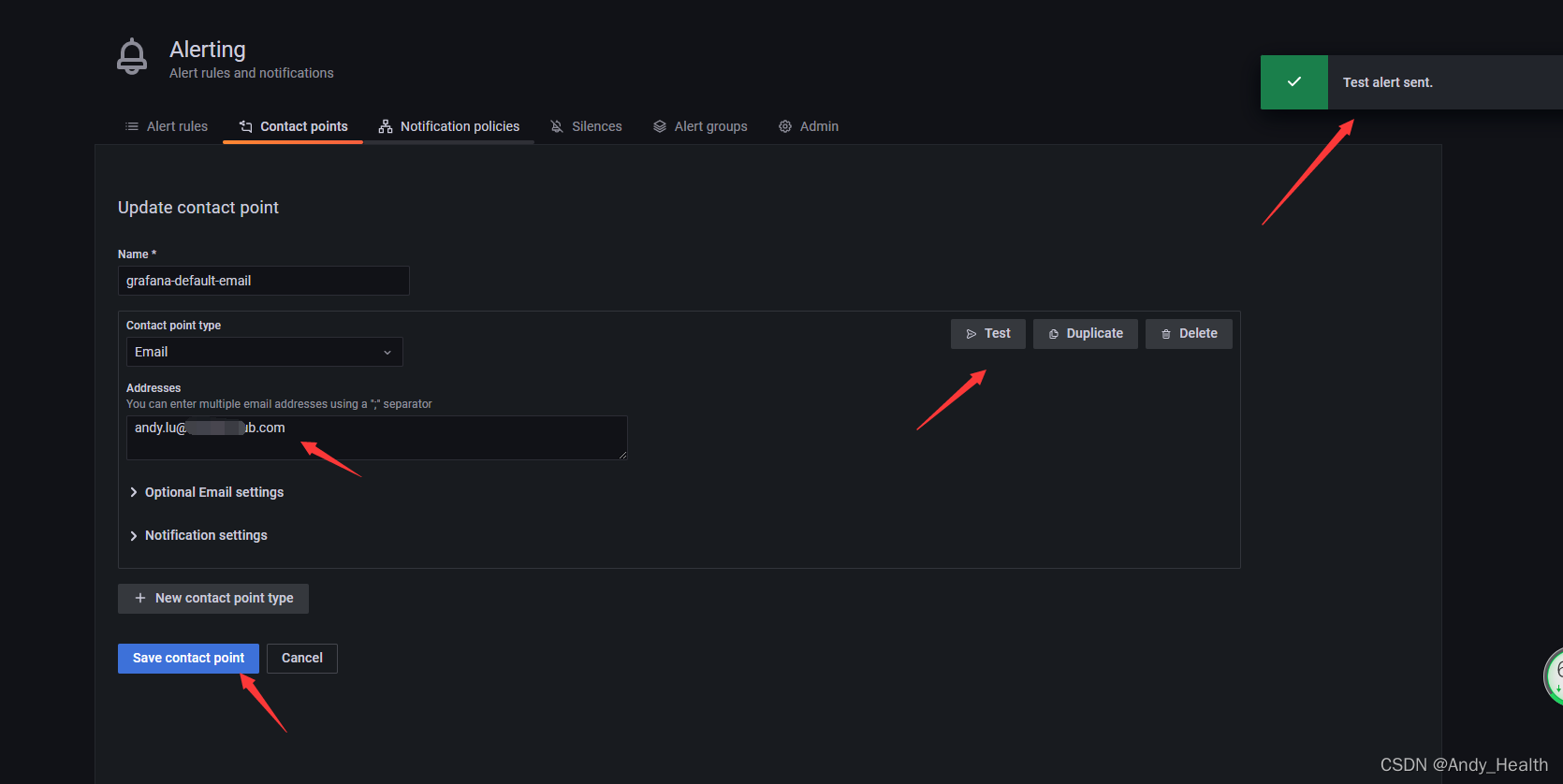The width and height of the screenshot is (1563, 784).
Task: Click the Silences bell-slash icon
Action: click(x=557, y=126)
